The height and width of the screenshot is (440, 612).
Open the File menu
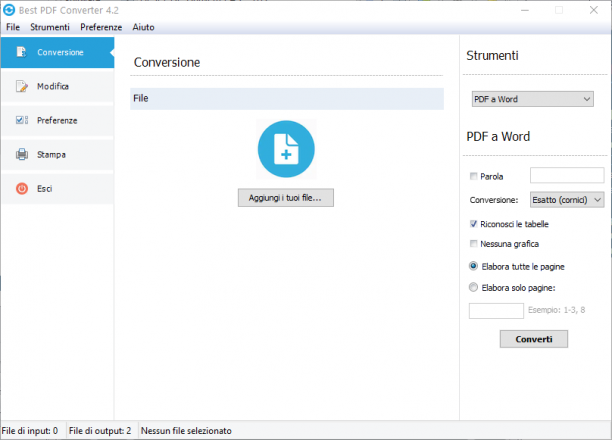click(13, 27)
